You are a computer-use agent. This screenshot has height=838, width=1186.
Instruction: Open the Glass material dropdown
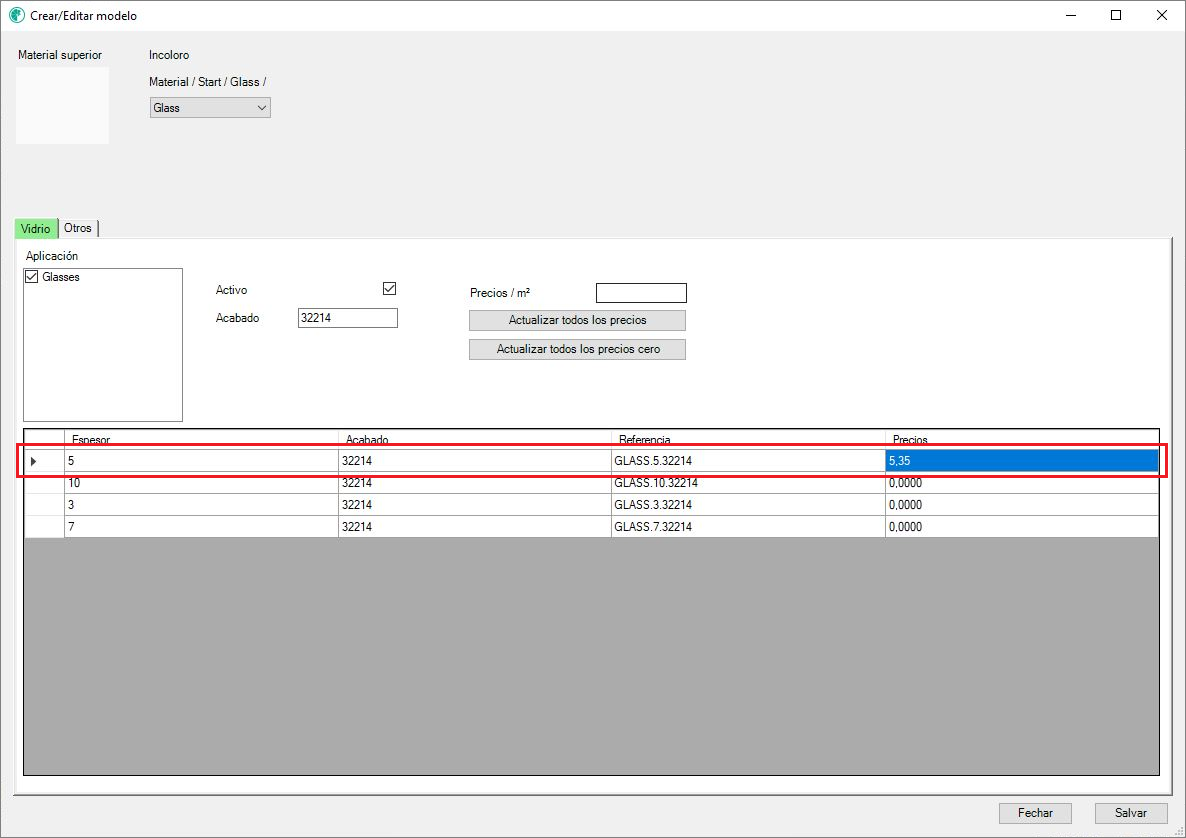(210, 107)
